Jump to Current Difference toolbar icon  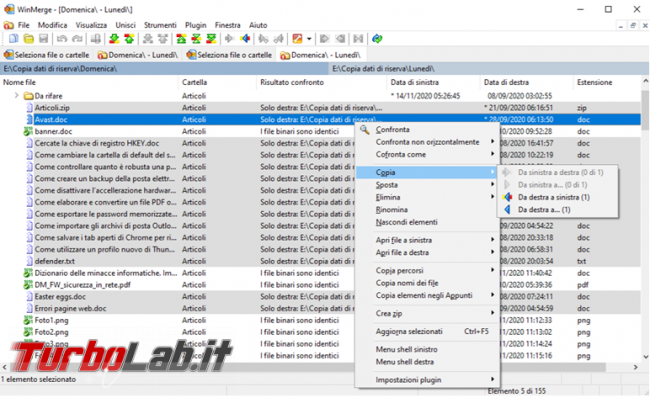[x=196, y=39]
